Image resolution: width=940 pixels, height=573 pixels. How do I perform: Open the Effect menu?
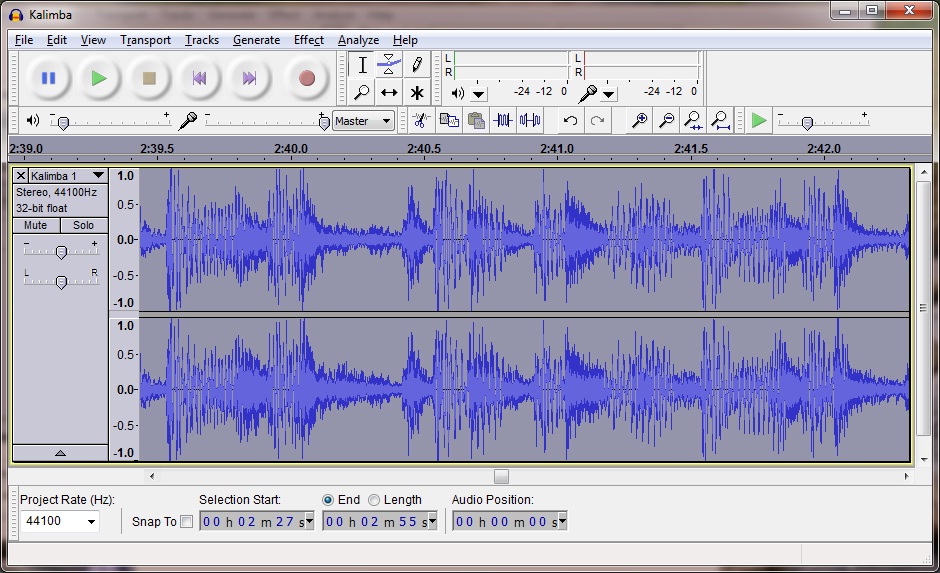[308, 40]
